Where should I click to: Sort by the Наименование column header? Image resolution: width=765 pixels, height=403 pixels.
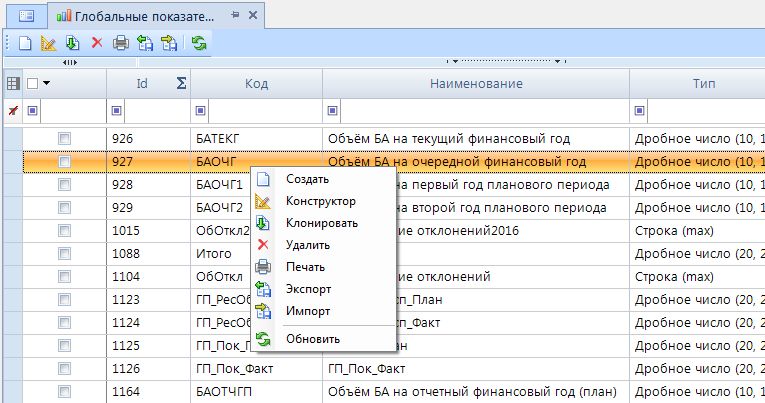(476, 84)
